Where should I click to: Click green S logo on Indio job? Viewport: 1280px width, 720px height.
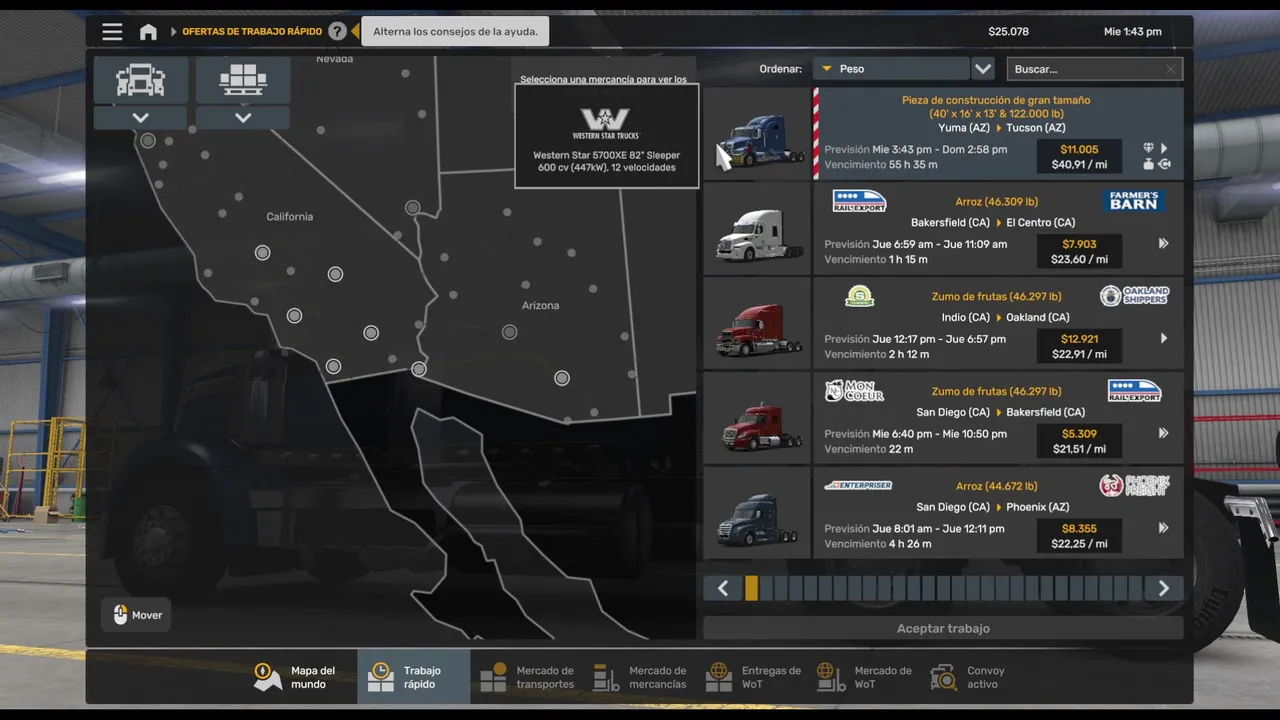[859, 296]
